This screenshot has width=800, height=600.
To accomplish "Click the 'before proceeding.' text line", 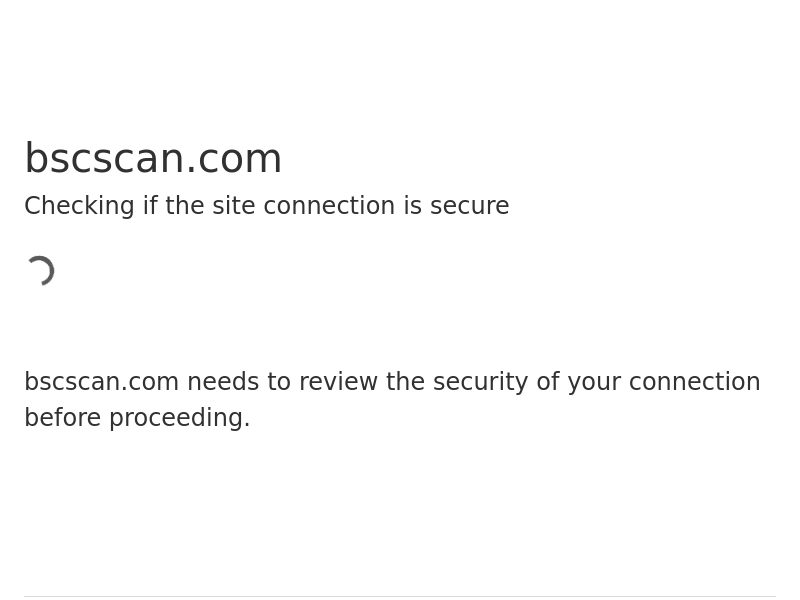I will click(x=137, y=418).
